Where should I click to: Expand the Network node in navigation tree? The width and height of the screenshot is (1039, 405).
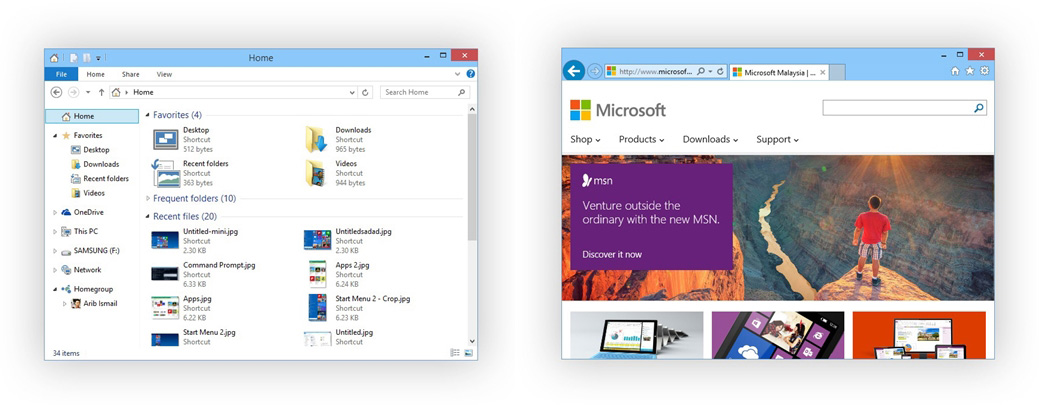point(55,270)
